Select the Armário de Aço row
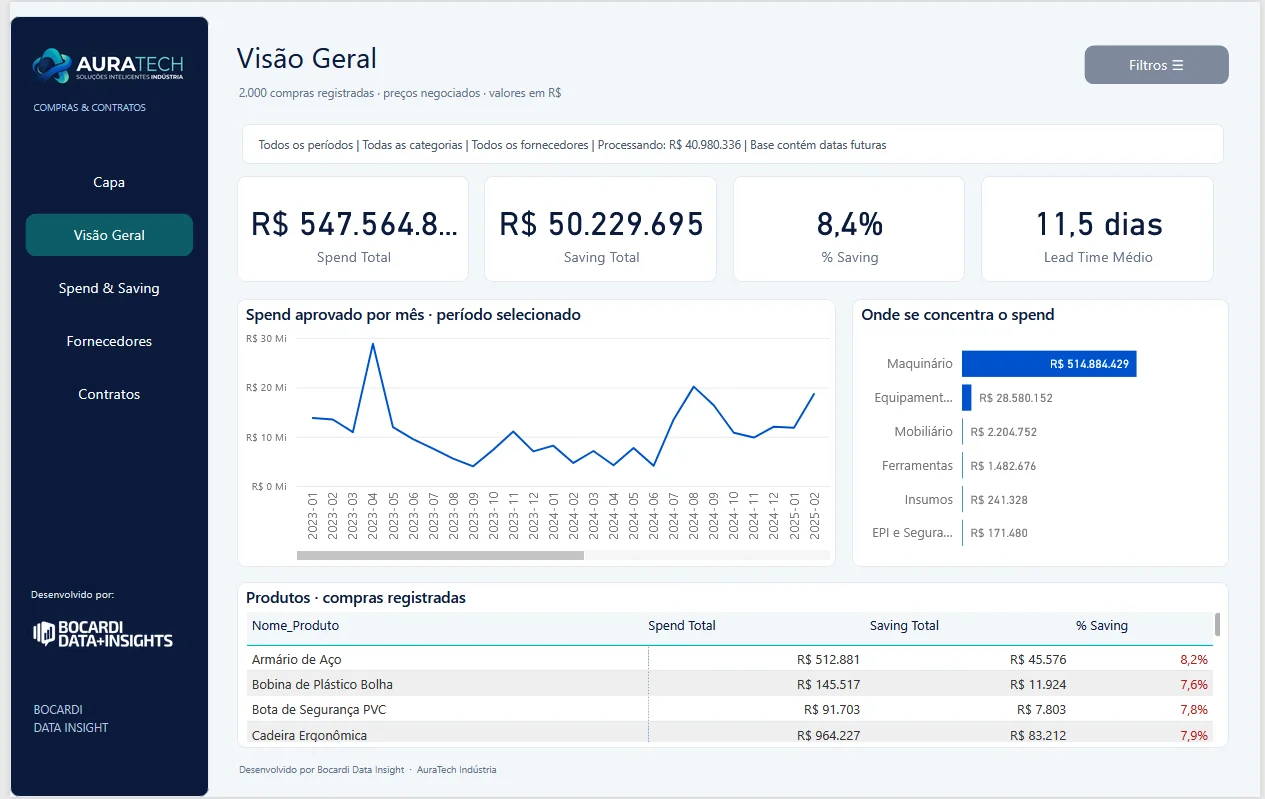This screenshot has height=799, width=1265. pos(729,659)
